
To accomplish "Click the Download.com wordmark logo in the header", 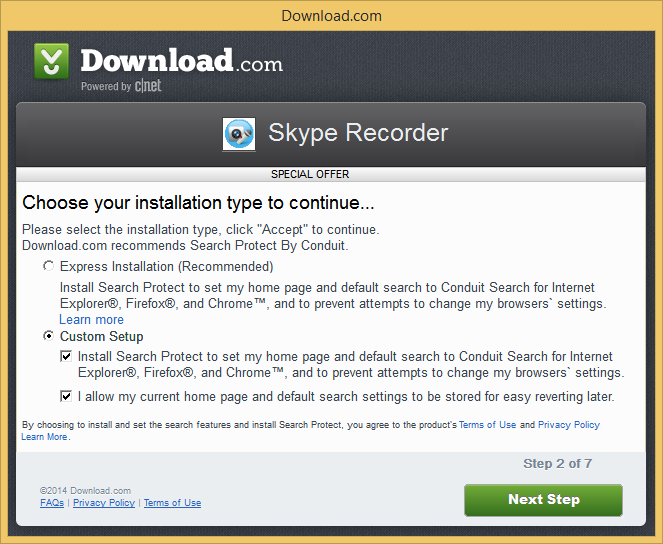I will tap(182, 61).
